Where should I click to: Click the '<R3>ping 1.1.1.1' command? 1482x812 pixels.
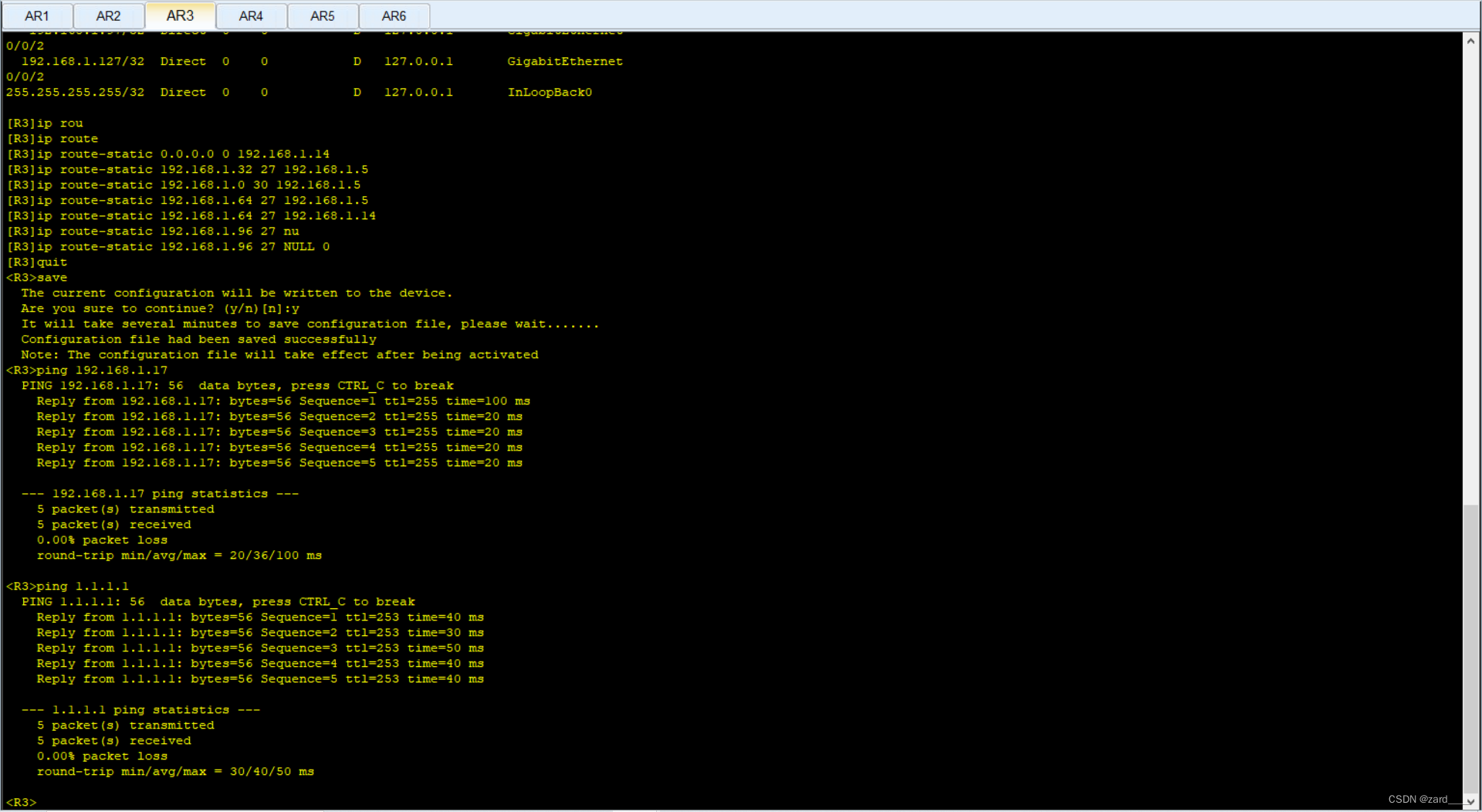68,586
